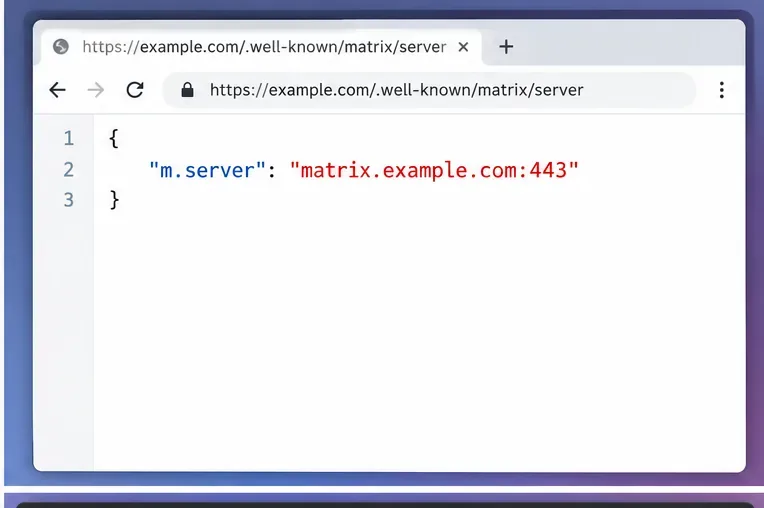Click the globe favicon on the tab

click(x=61, y=47)
